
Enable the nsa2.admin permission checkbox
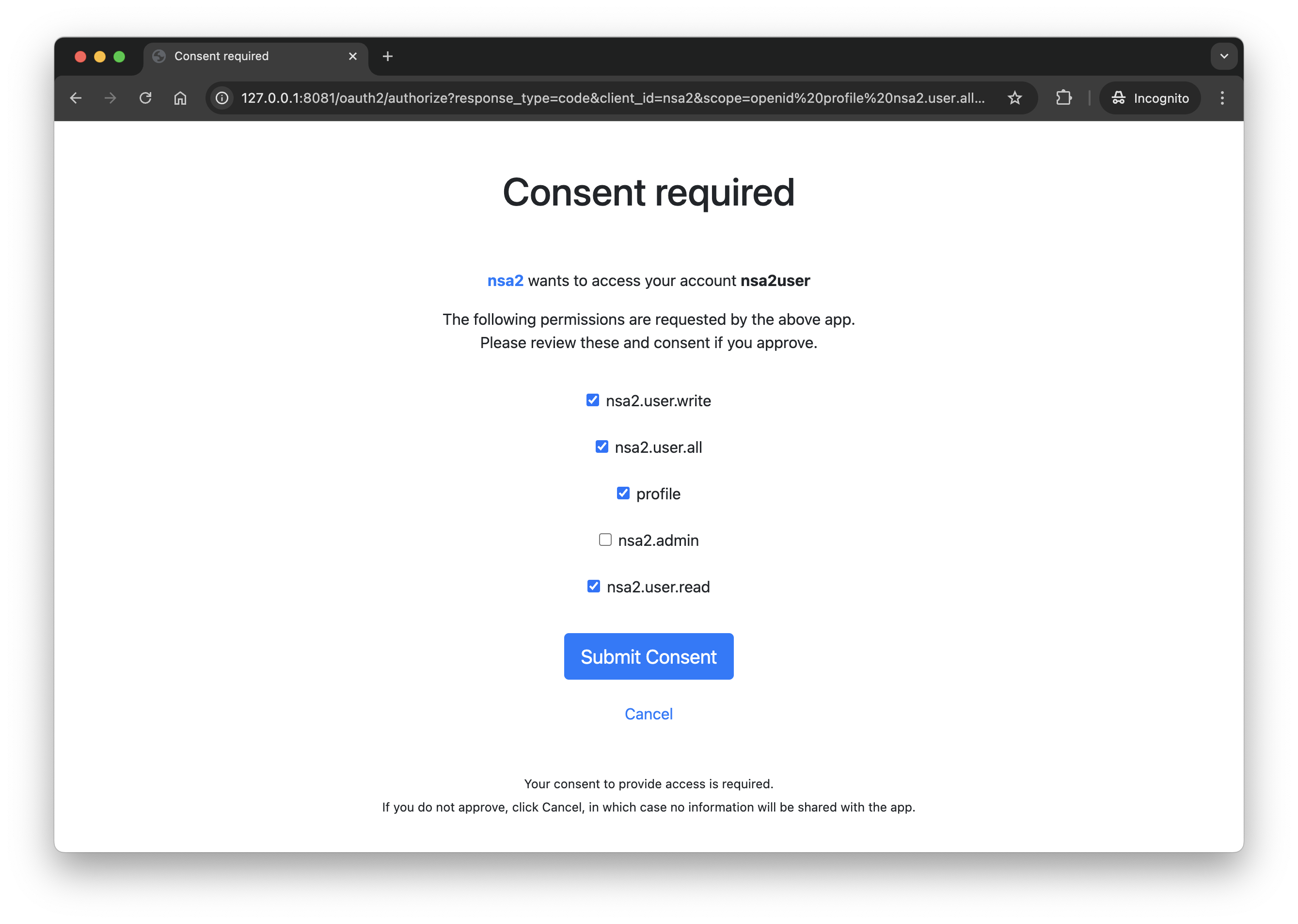605,540
